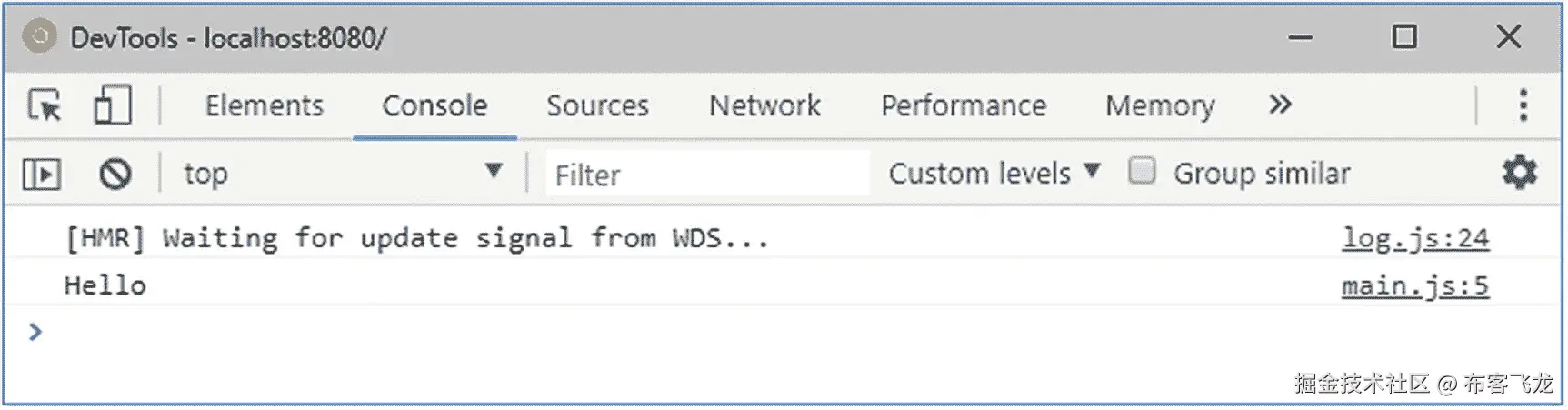Open the Network tab
Screen dimensions: 1568x410
[x=764, y=105]
